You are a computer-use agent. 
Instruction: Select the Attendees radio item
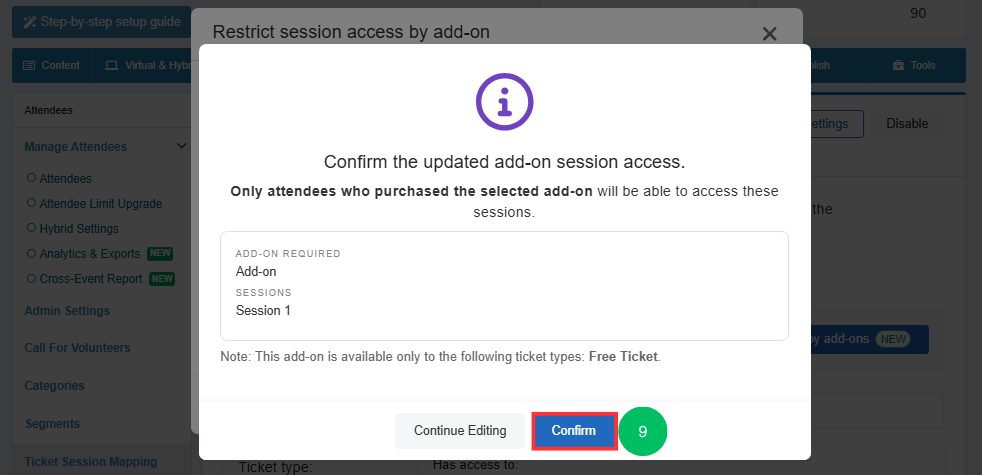click(59, 179)
